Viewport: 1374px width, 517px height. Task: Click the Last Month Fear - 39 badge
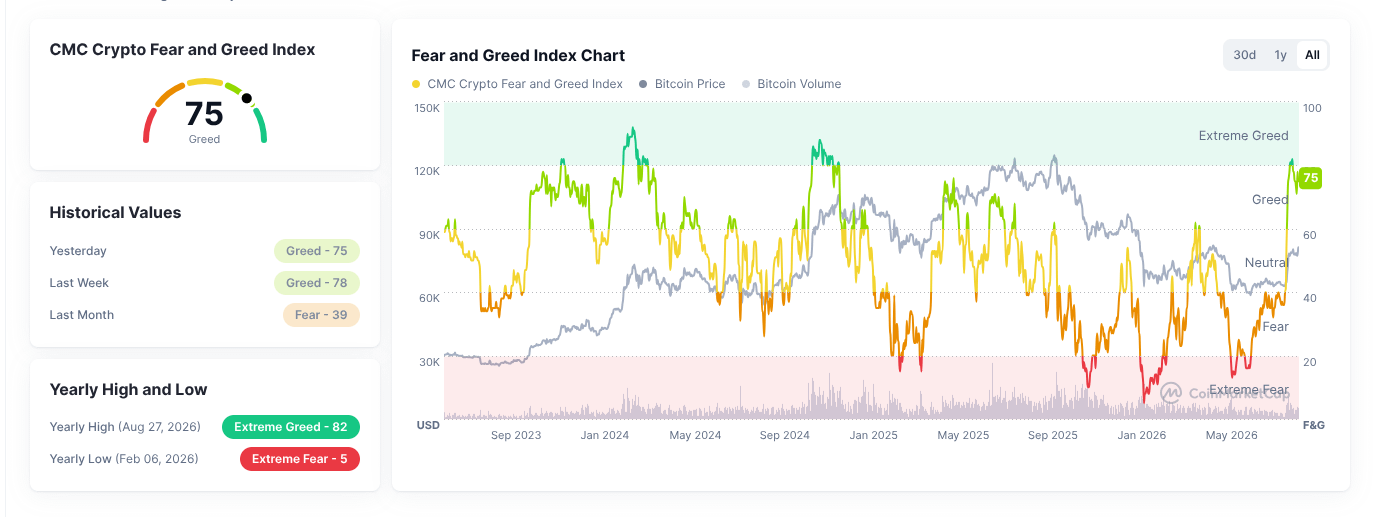pyautogui.click(x=321, y=315)
